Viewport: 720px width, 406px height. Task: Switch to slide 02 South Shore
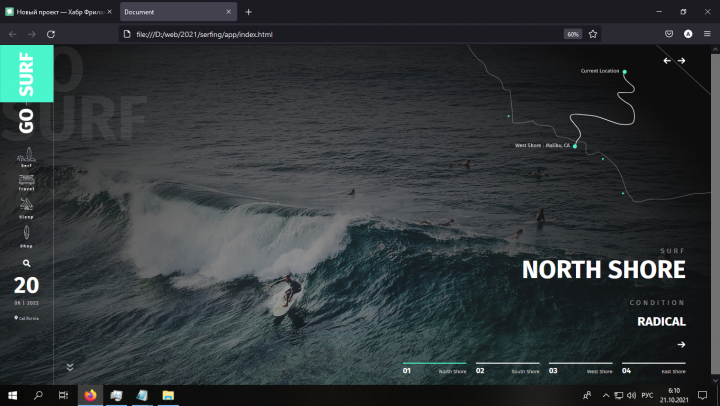point(507,368)
